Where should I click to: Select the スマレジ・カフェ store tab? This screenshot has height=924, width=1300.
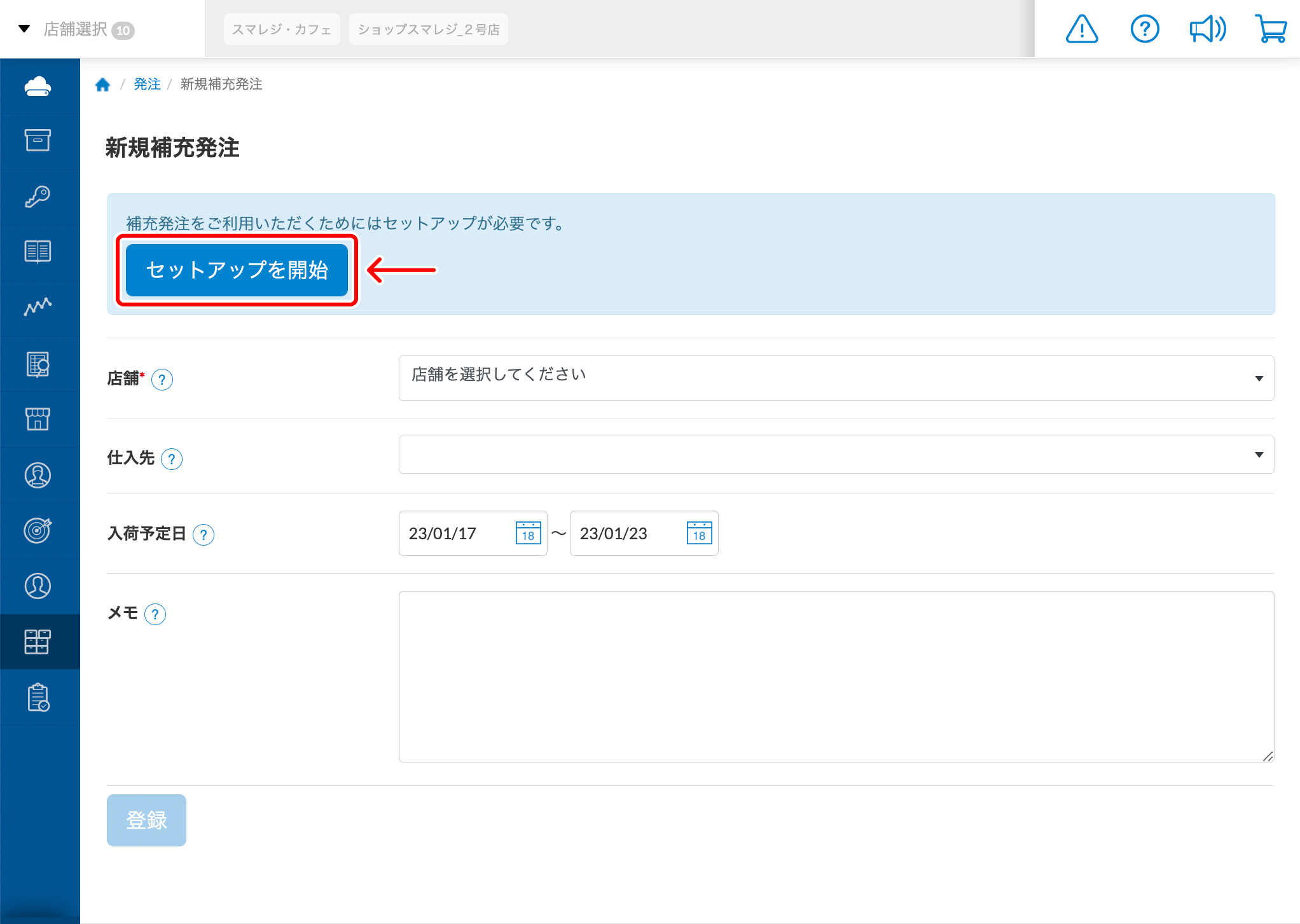(x=281, y=29)
